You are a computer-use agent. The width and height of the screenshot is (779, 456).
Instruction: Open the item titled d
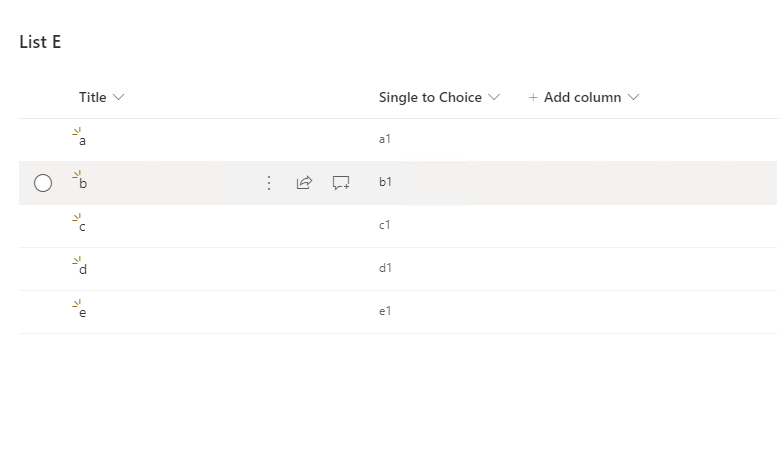click(x=83, y=270)
